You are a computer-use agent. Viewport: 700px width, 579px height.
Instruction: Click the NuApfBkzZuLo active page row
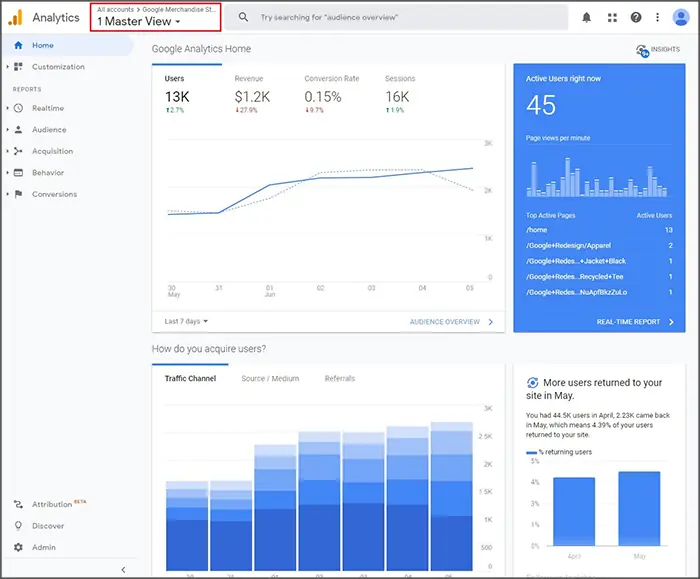click(x=599, y=292)
